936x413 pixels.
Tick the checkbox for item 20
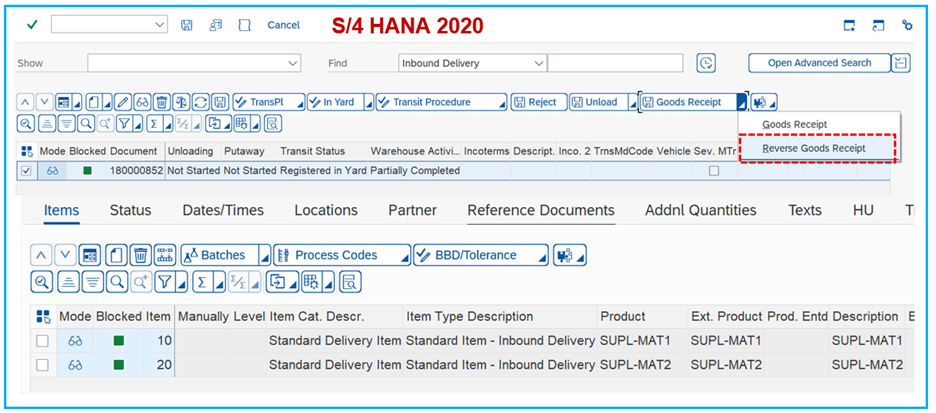pyautogui.click(x=42, y=365)
